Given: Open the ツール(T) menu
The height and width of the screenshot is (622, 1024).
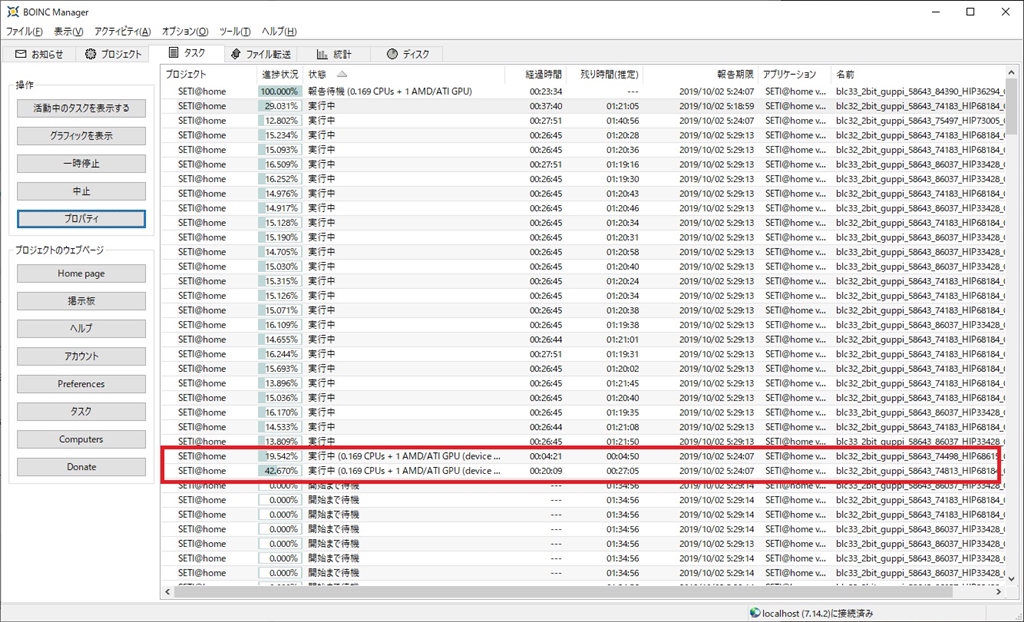Looking at the screenshot, I should [x=234, y=31].
